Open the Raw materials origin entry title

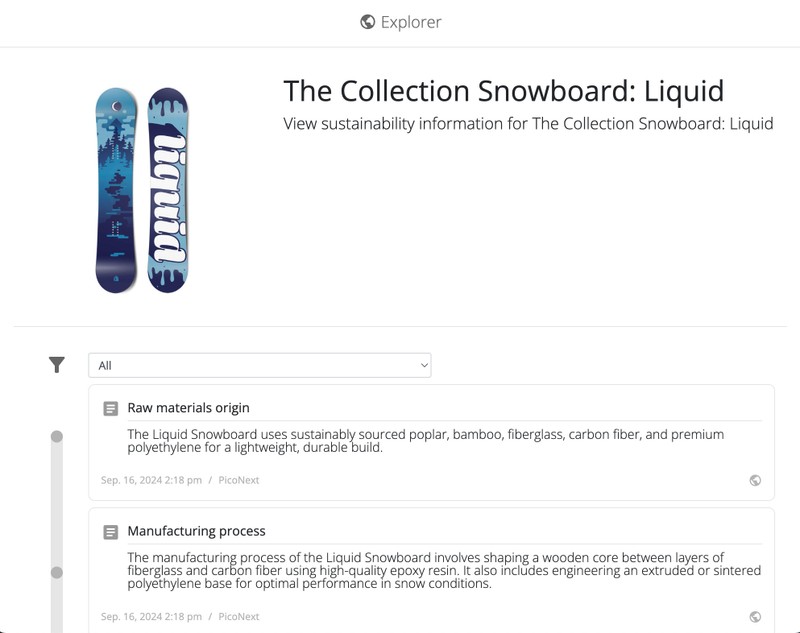(188, 408)
